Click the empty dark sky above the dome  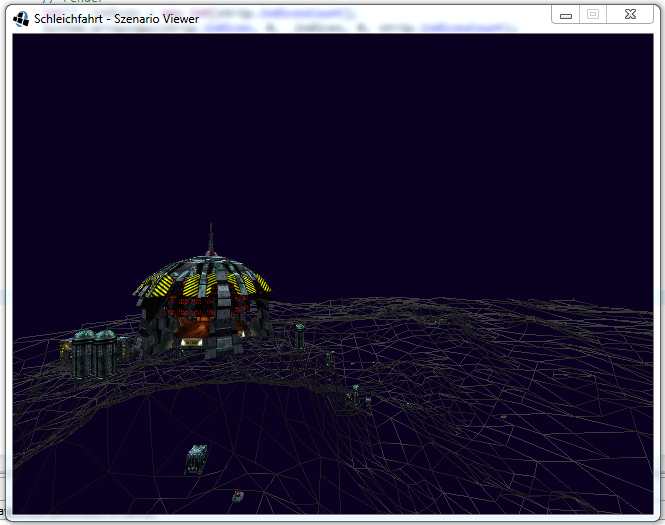click(330, 130)
